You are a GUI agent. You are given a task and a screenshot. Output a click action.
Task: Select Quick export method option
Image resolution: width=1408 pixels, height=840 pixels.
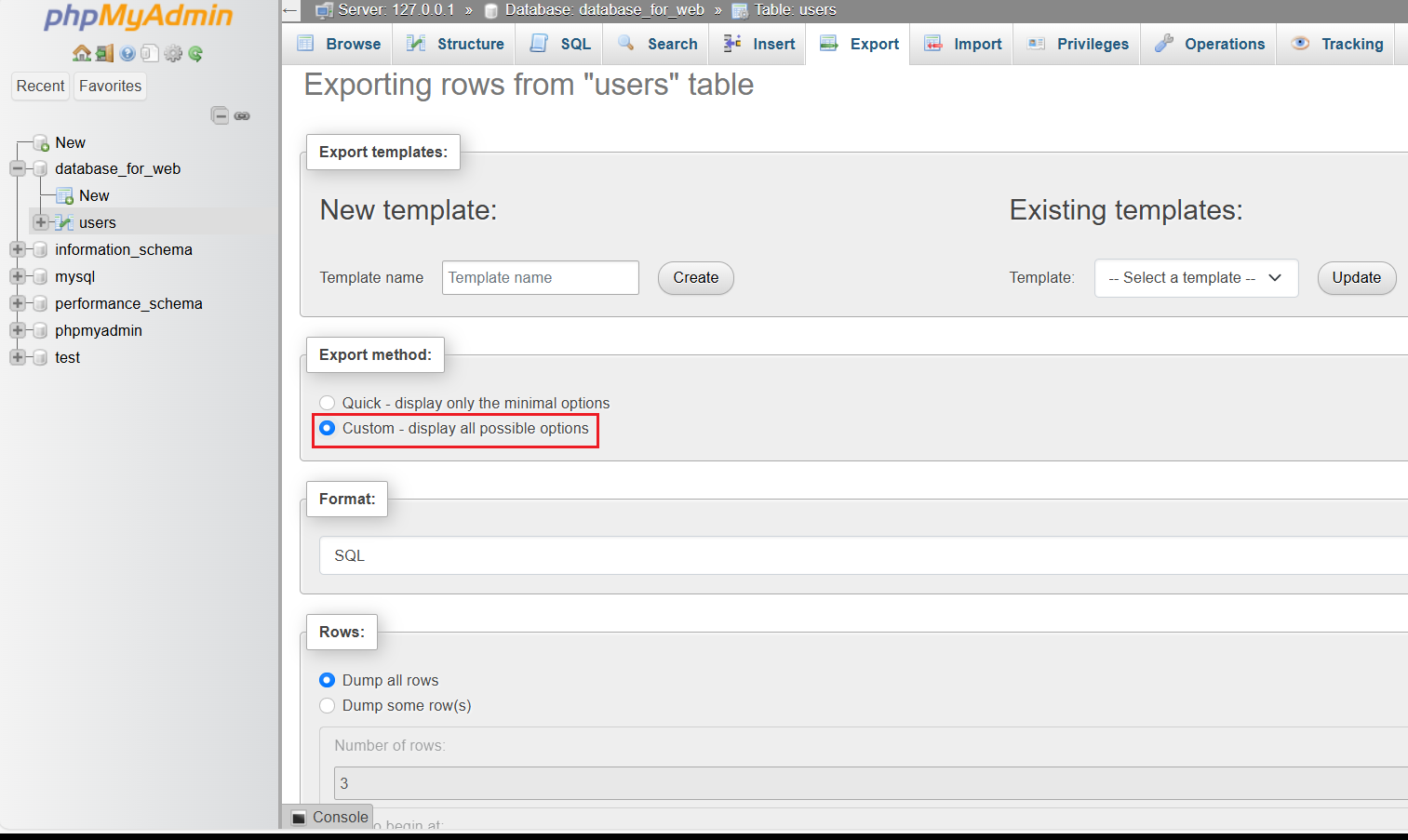pyautogui.click(x=328, y=403)
